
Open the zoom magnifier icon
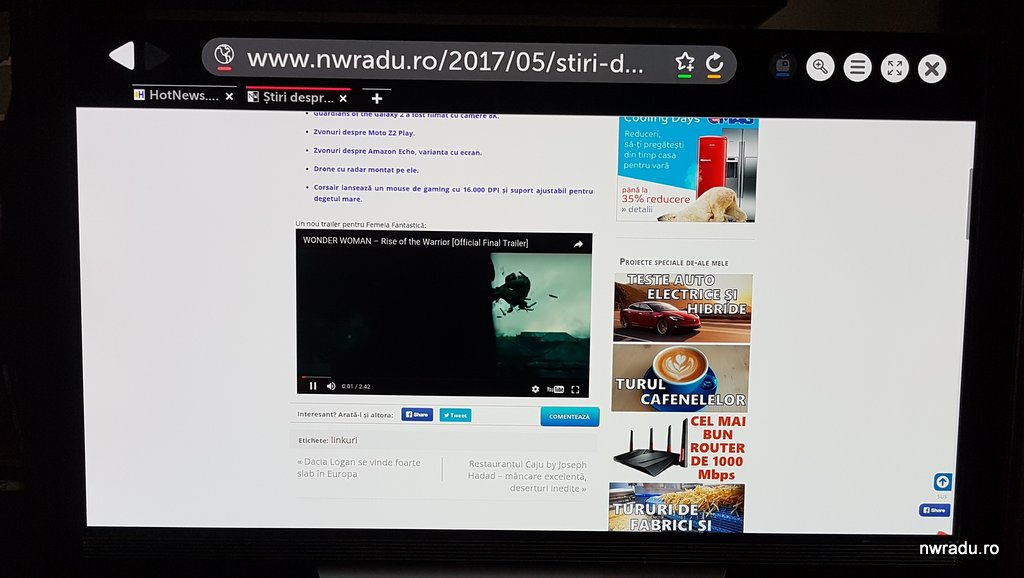(x=820, y=67)
